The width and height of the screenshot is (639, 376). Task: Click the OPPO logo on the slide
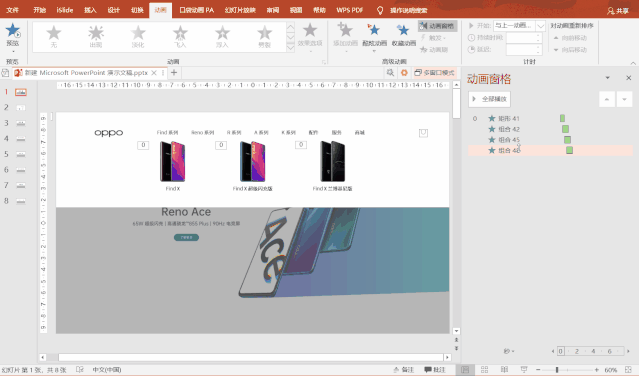pos(109,133)
